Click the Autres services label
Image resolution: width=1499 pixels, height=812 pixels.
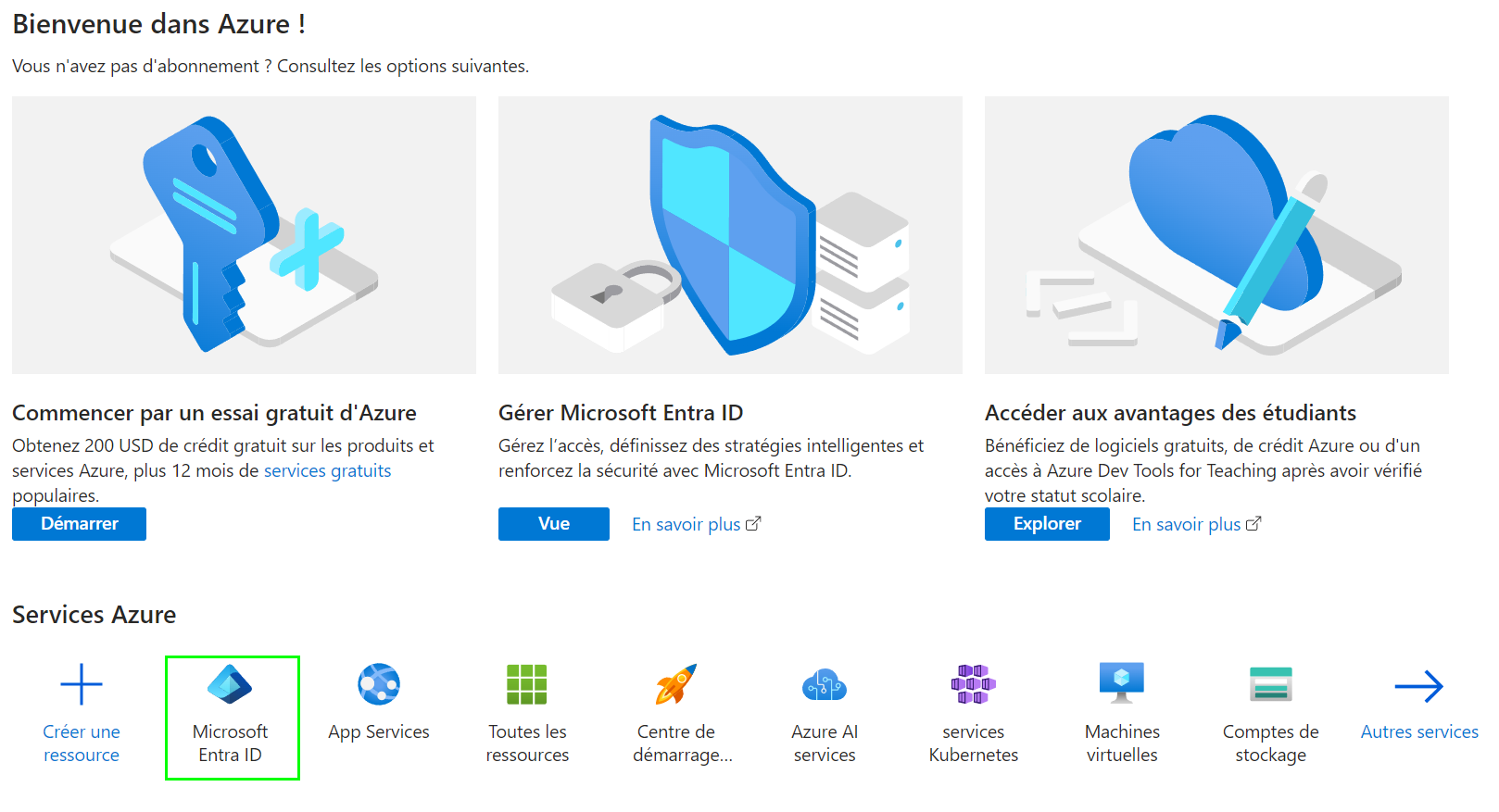coord(1419,731)
